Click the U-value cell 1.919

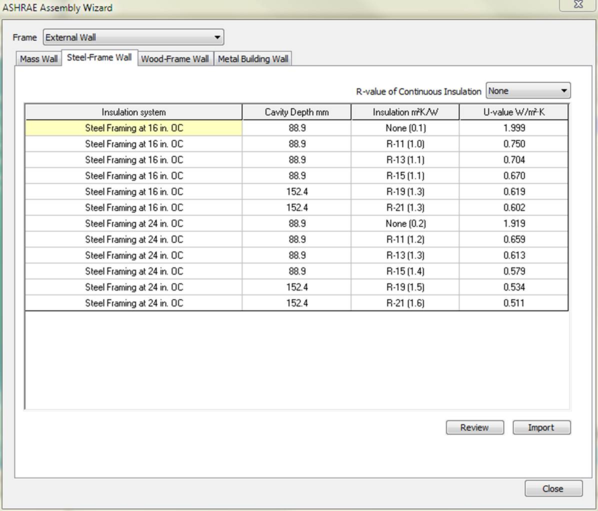[x=514, y=223]
